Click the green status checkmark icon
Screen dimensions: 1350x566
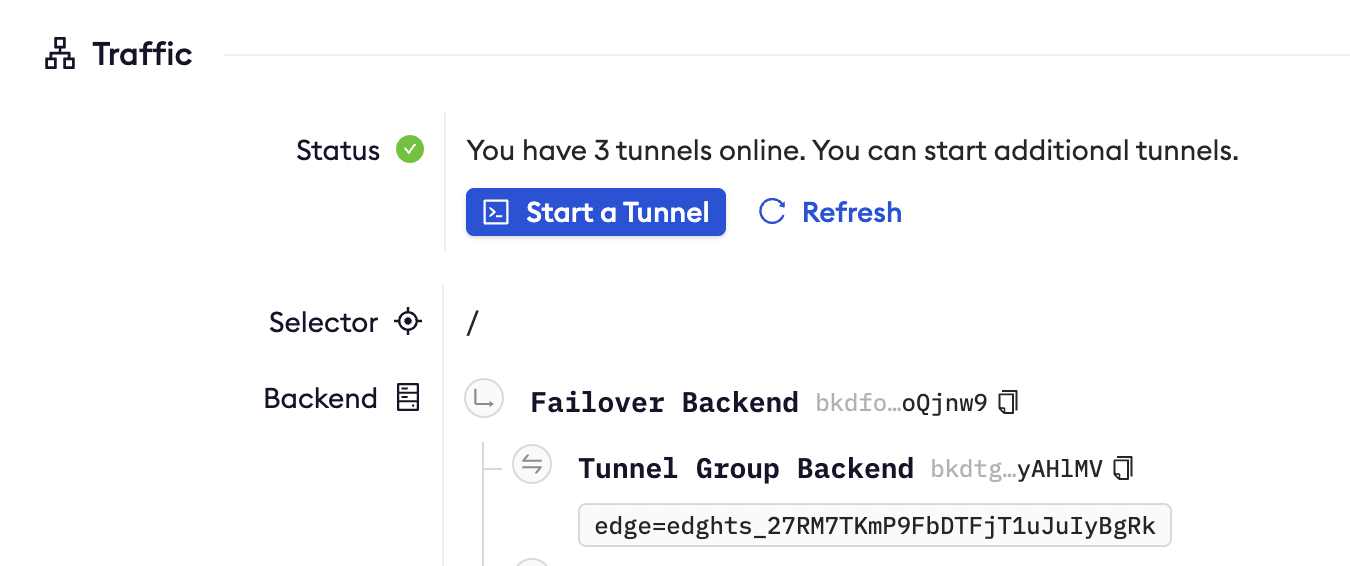pyautogui.click(x=410, y=150)
